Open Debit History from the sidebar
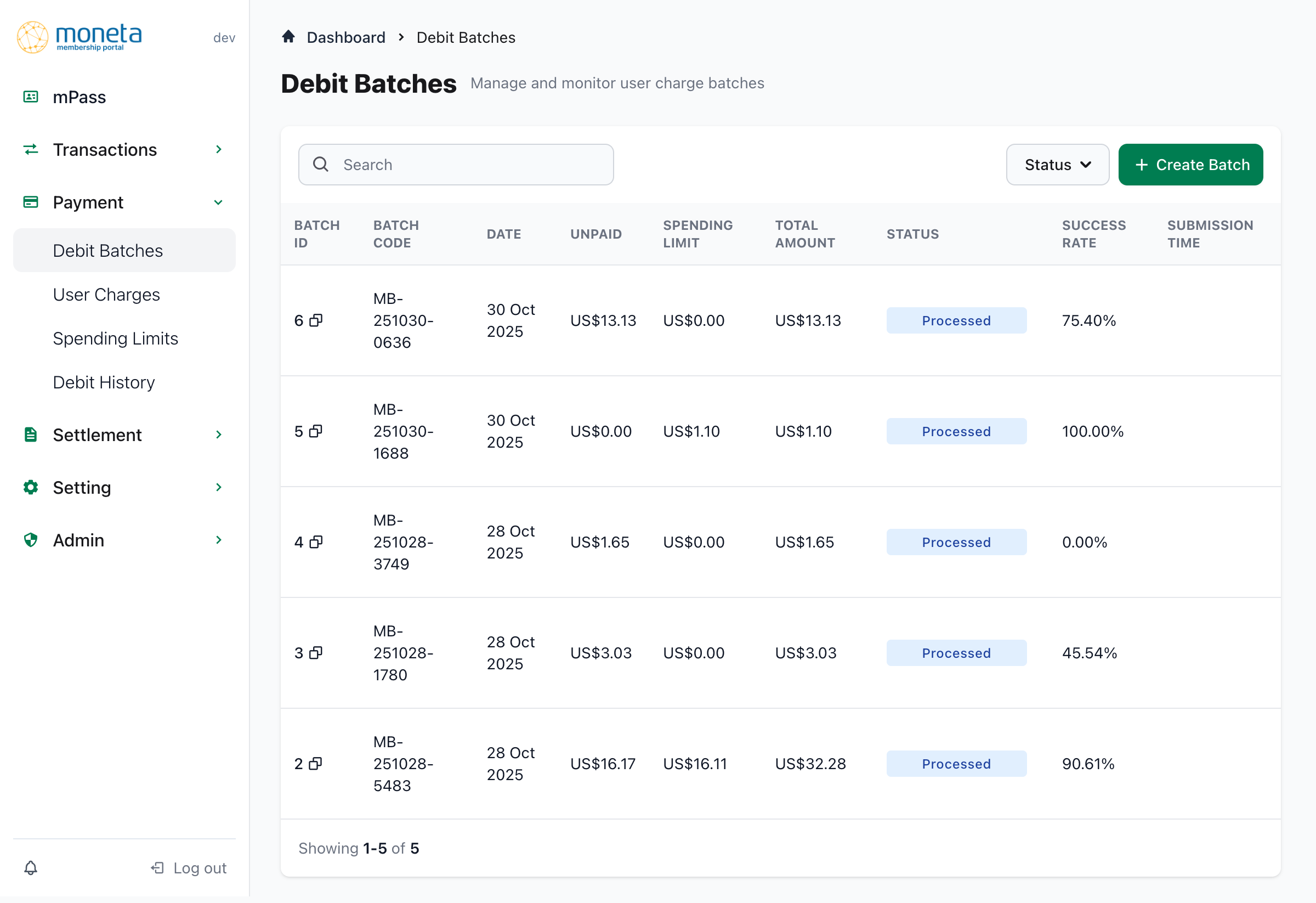 point(104,382)
